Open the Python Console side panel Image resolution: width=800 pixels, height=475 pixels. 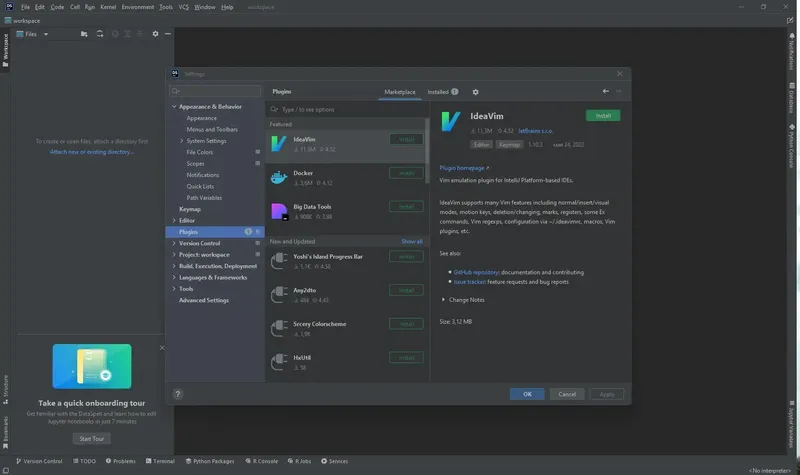792,146
